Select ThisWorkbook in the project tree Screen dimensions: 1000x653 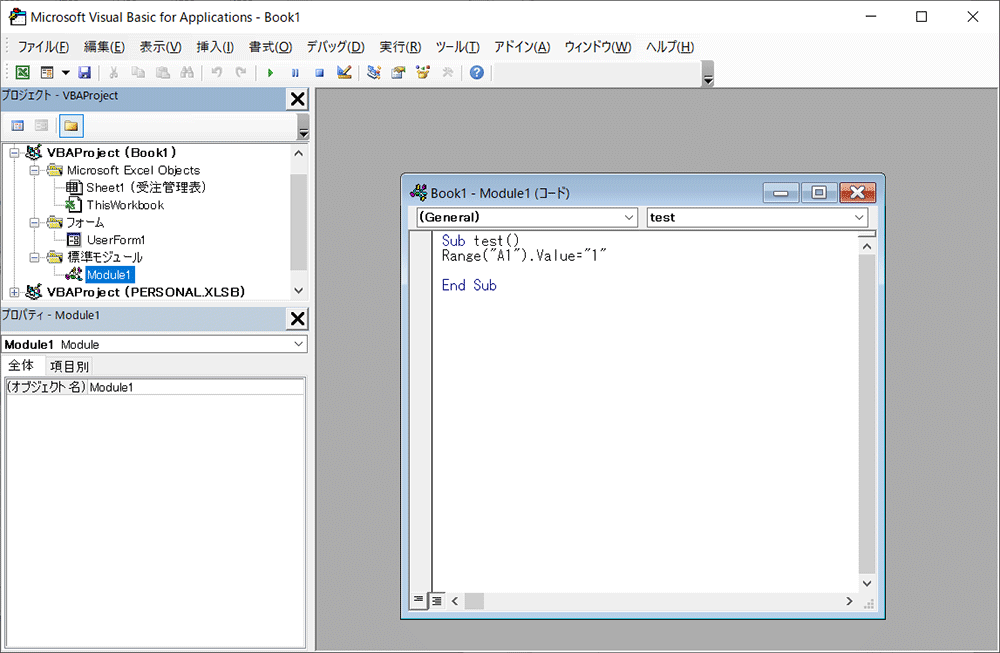click(x=125, y=205)
